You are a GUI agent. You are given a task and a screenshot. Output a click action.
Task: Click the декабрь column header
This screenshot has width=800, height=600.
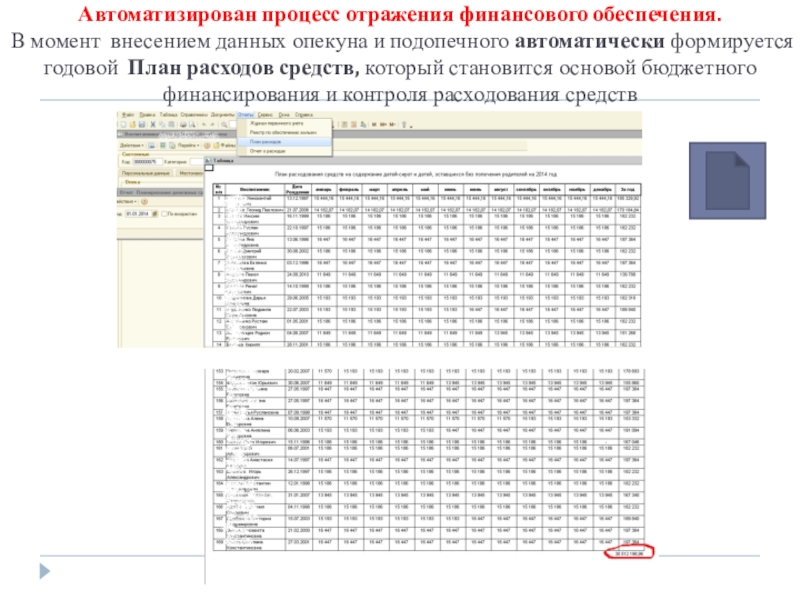click(x=603, y=189)
